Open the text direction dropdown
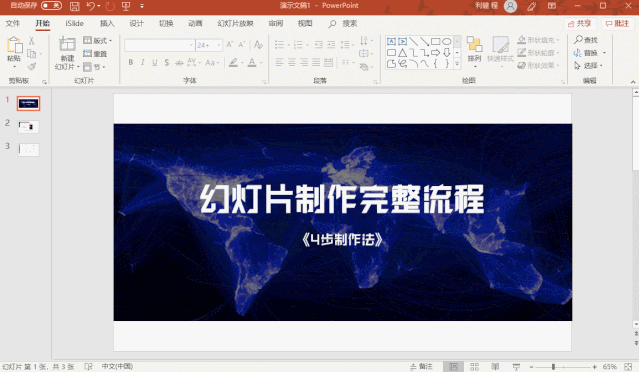 [x=366, y=40]
